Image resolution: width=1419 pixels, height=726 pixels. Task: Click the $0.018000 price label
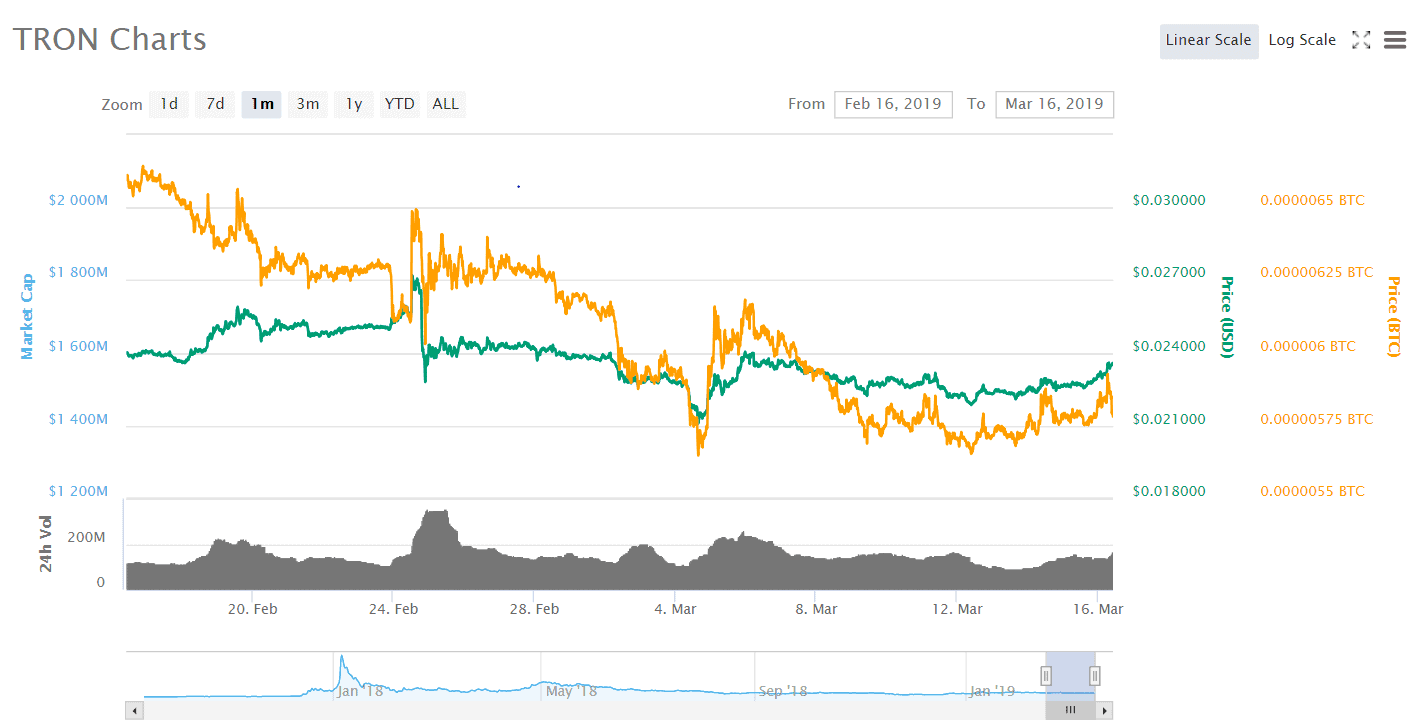coord(1169,491)
